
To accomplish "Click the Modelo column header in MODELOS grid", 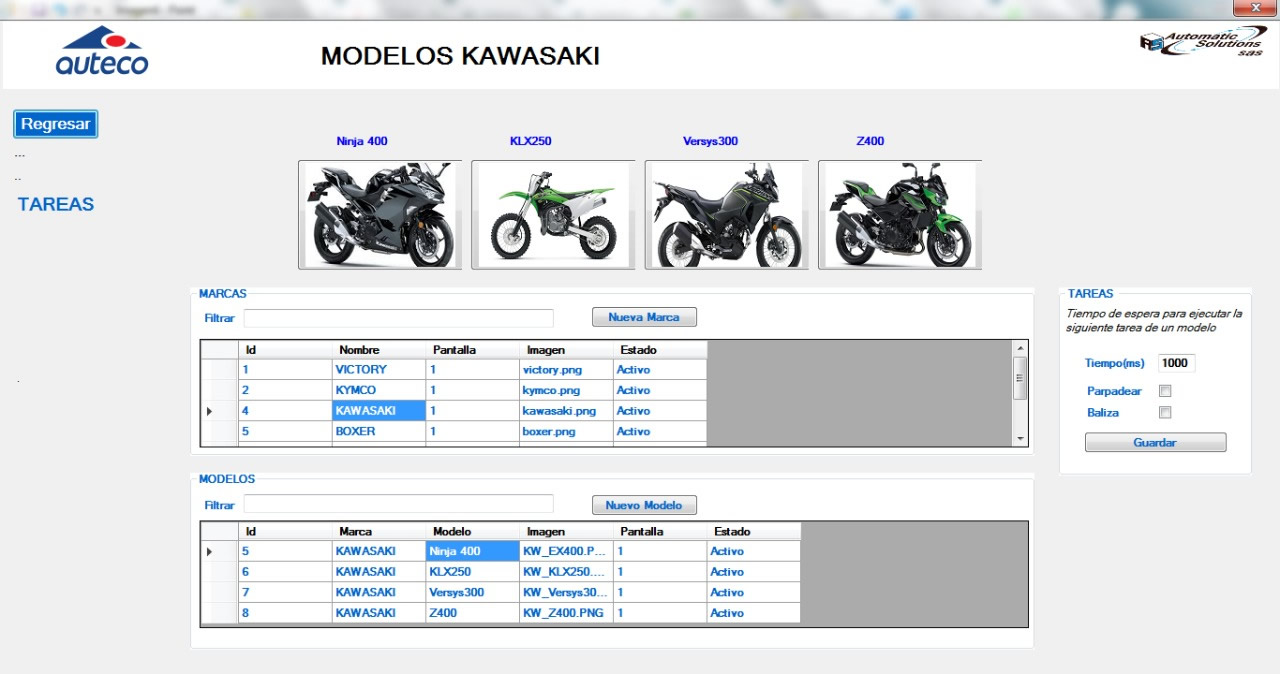I will click(473, 531).
